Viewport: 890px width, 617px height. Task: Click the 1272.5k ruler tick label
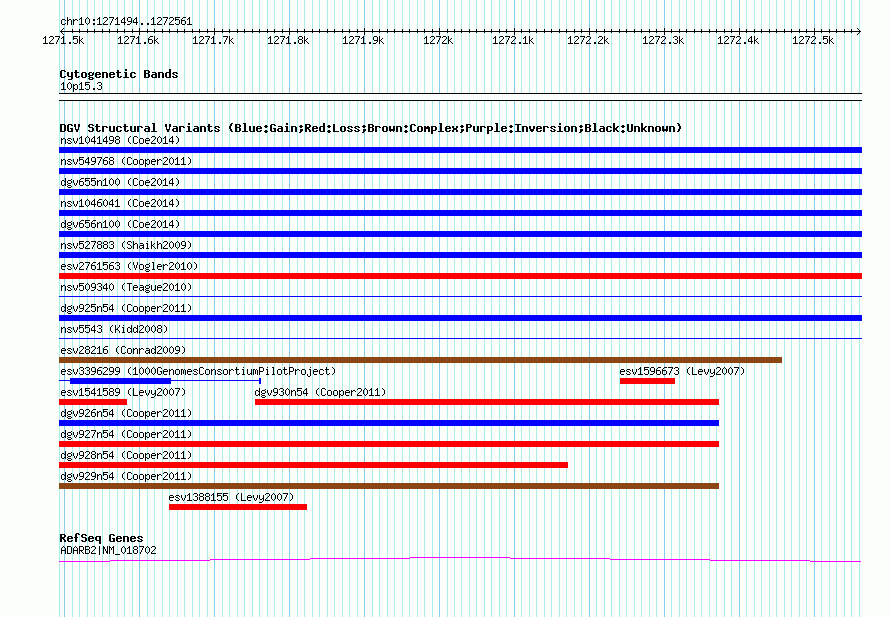813,40
